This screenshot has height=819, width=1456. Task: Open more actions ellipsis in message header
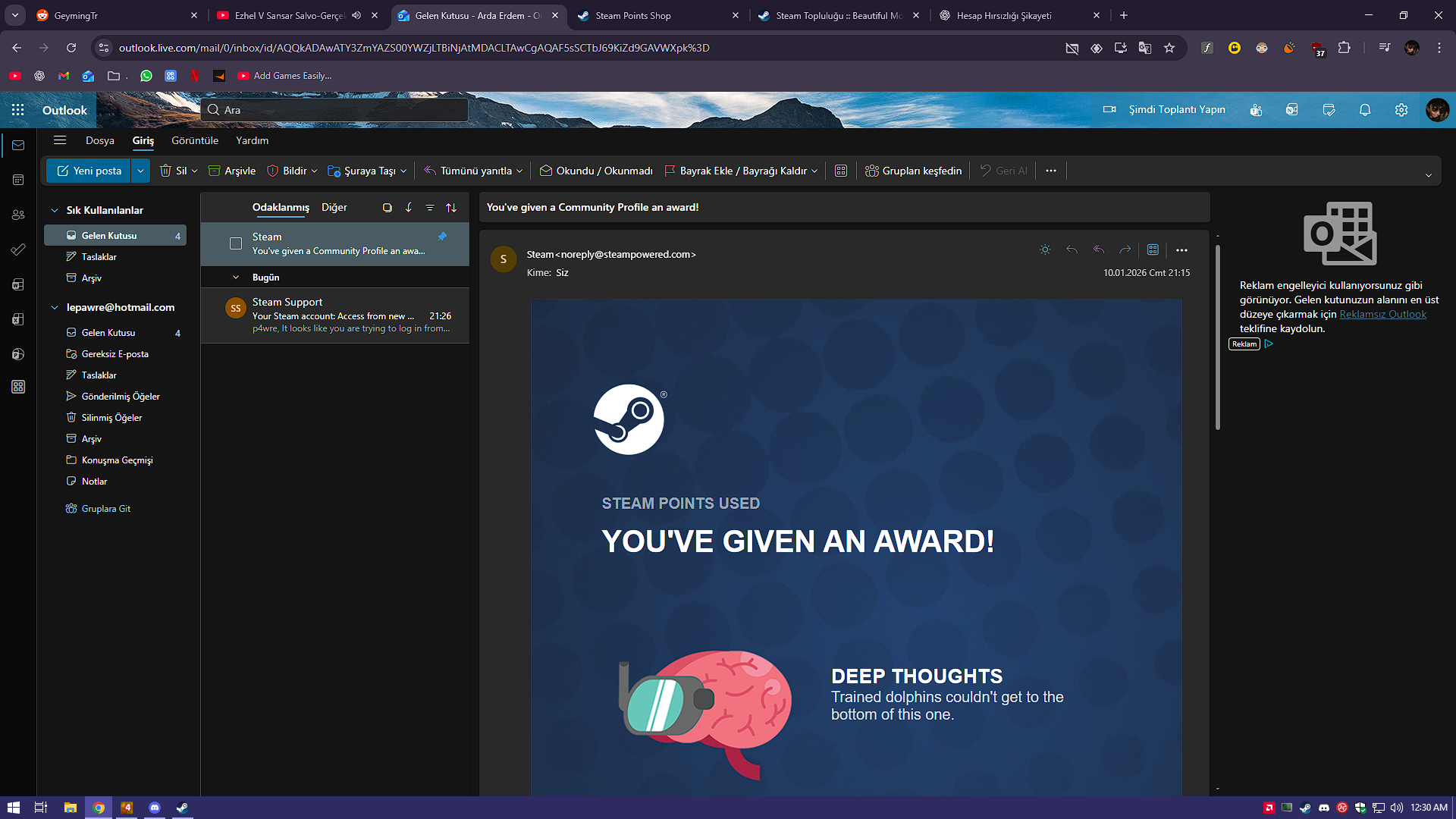tap(1181, 249)
